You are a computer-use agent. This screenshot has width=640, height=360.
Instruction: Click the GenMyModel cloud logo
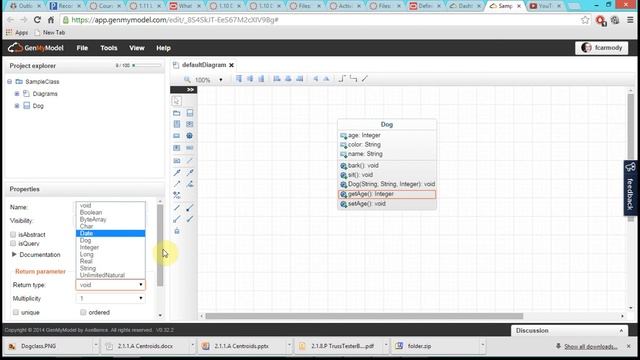coord(16,48)
